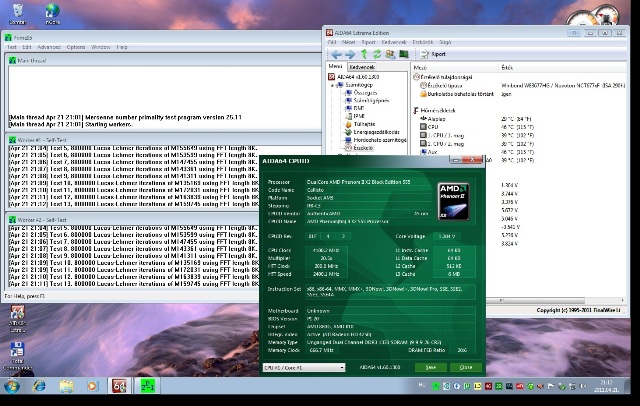640x406 pixels.
Task: Click the HU language indicator in tray
Action: (x=422, y=385)
